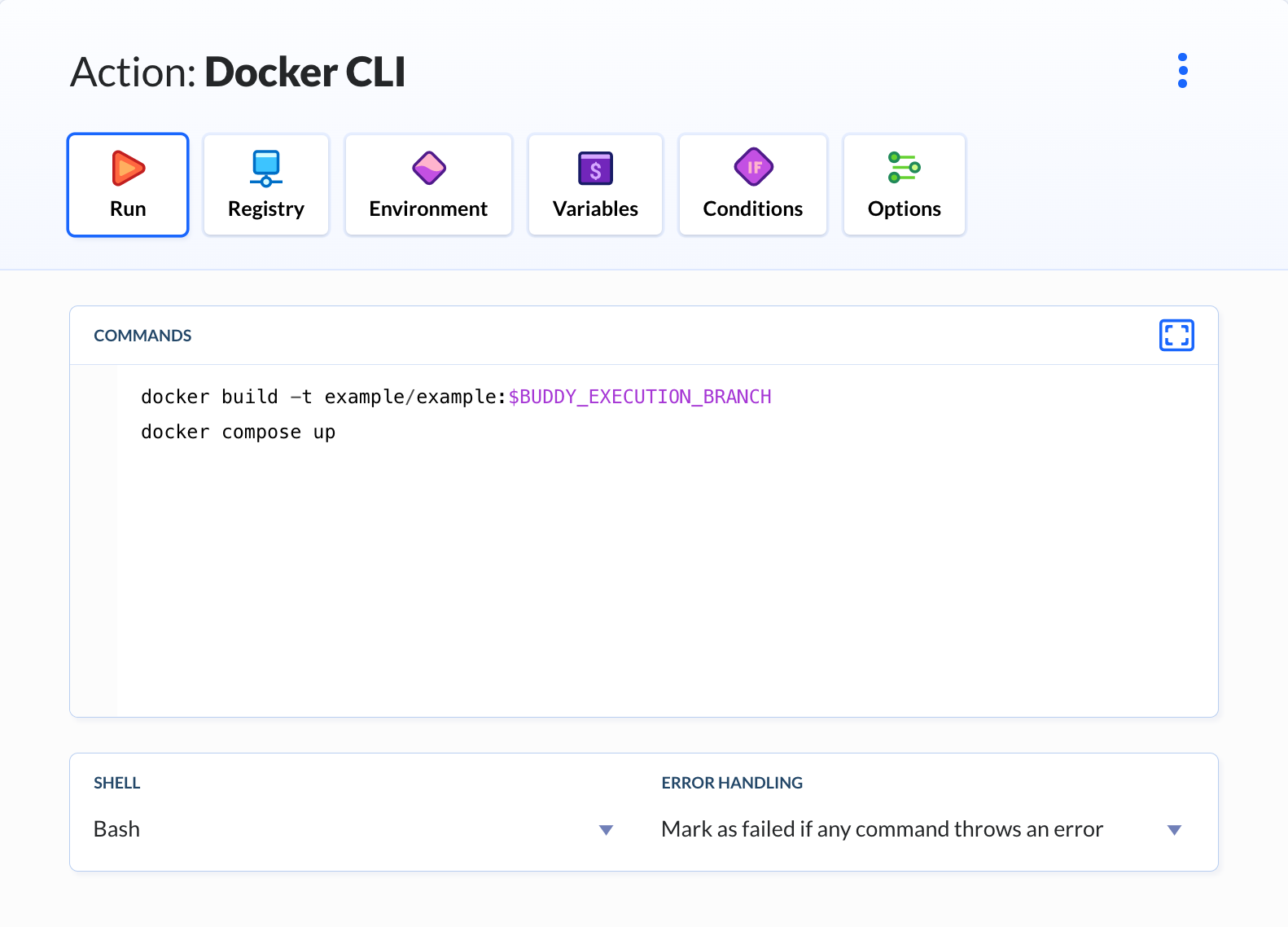Click the 'docker compose up' line
The width and height of the screenshot is (1288, 927).
[x=238, y=432]
